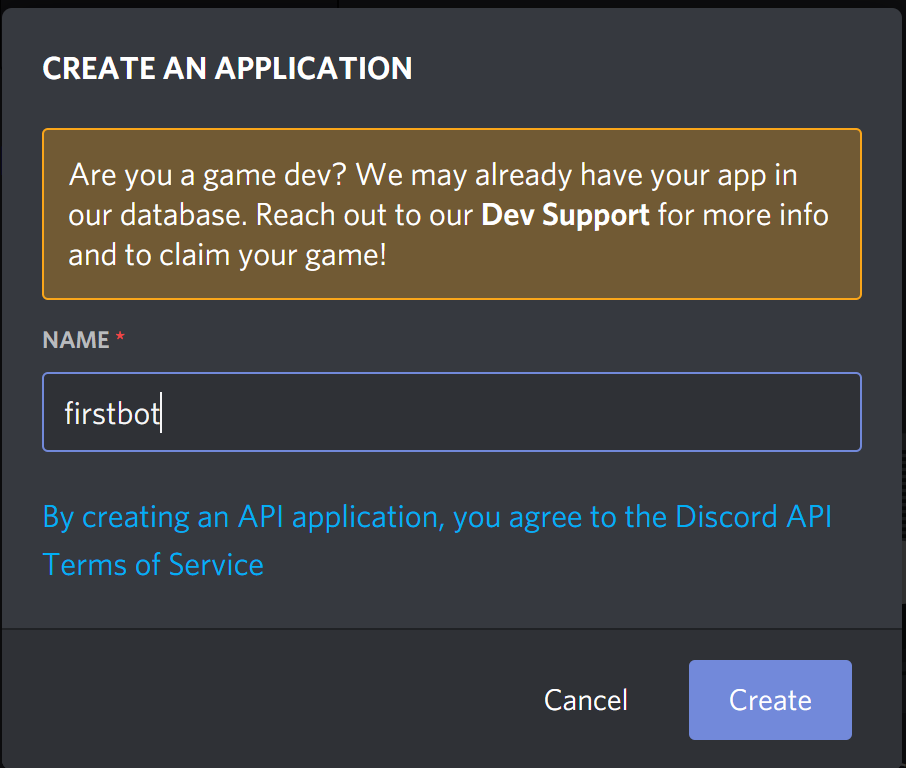This screenshot has height=768, width=906.
Task: Focus the Name input field
Action: 451,412
